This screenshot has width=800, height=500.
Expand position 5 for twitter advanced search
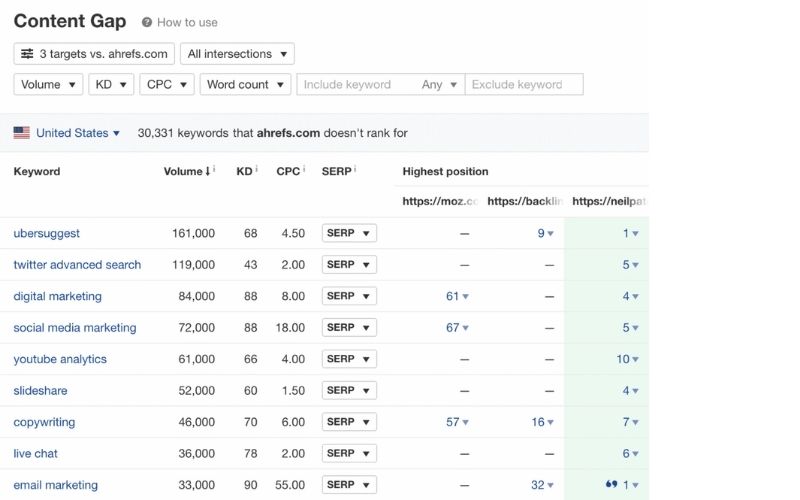[x=631, y=265]
